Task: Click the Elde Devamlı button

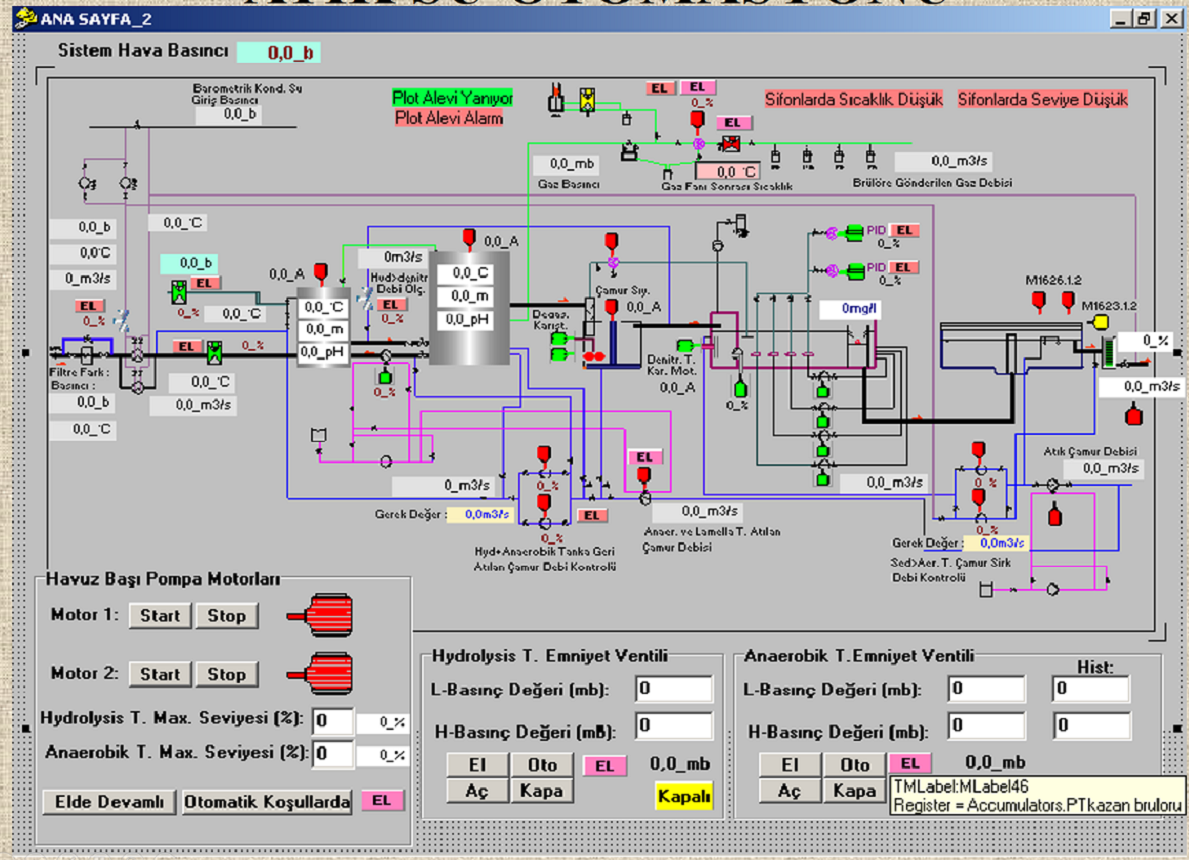Action: click(109, 802)
